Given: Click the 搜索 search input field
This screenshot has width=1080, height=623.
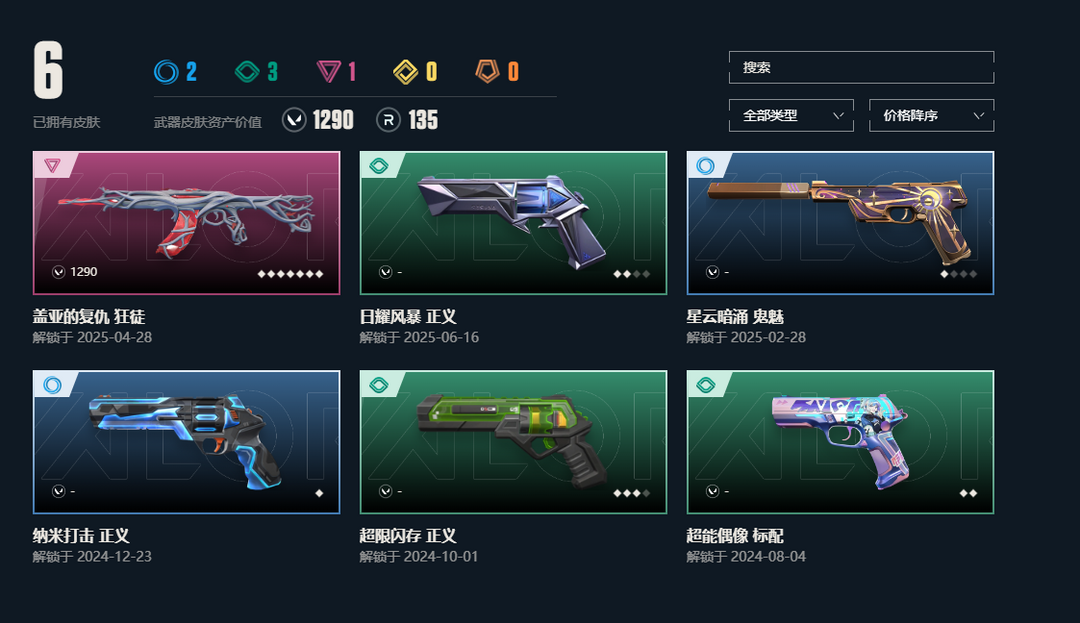Looking at the screenshot, I should (x=861, y=67).
